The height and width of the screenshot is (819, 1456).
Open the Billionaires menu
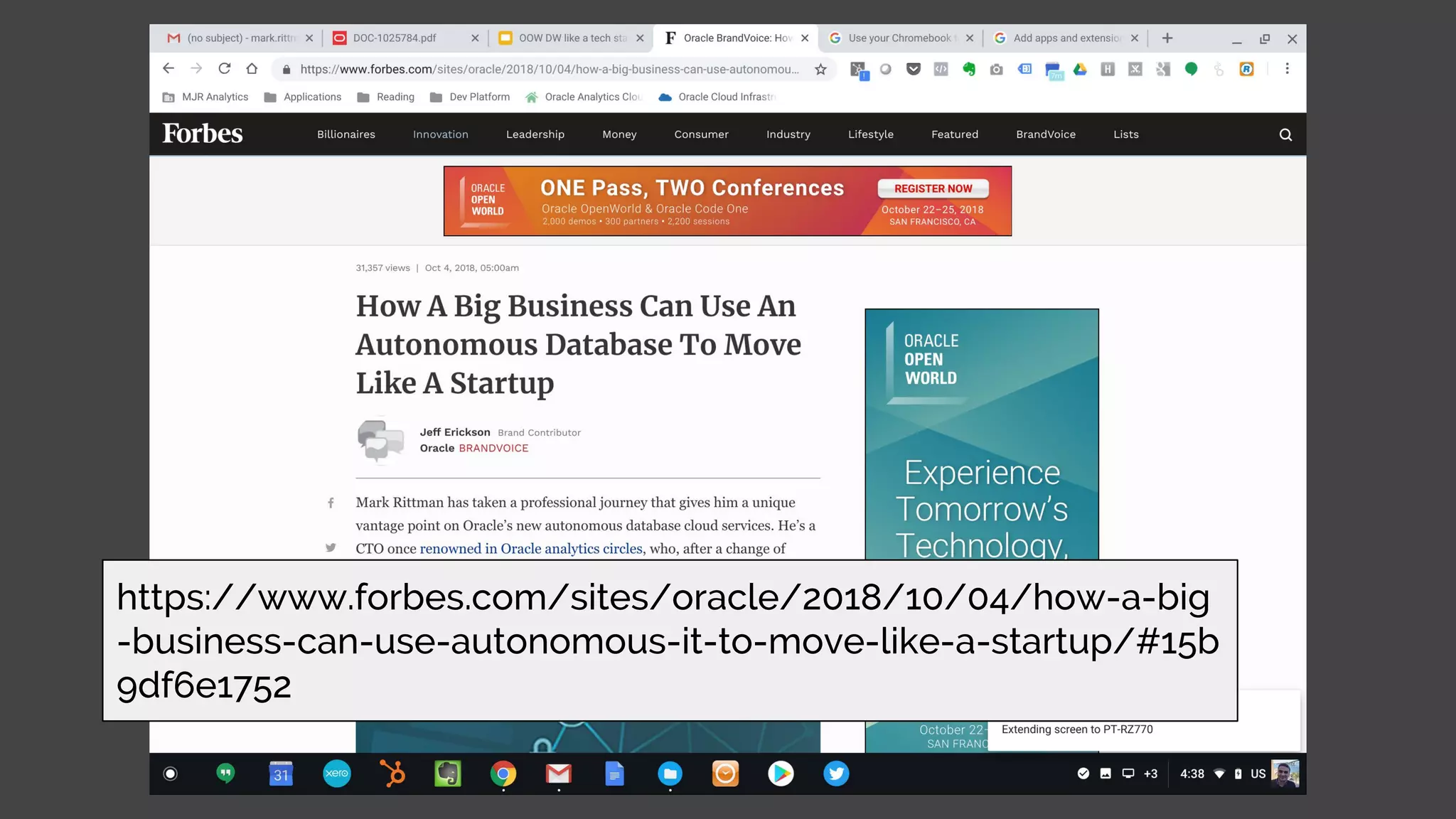pos(346,134)
